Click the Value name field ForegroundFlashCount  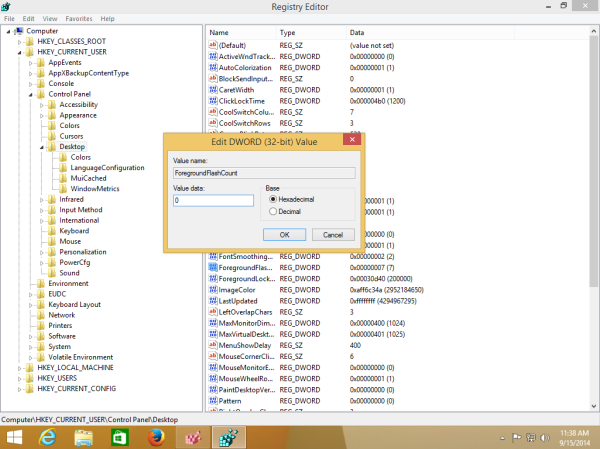[264, 173]
